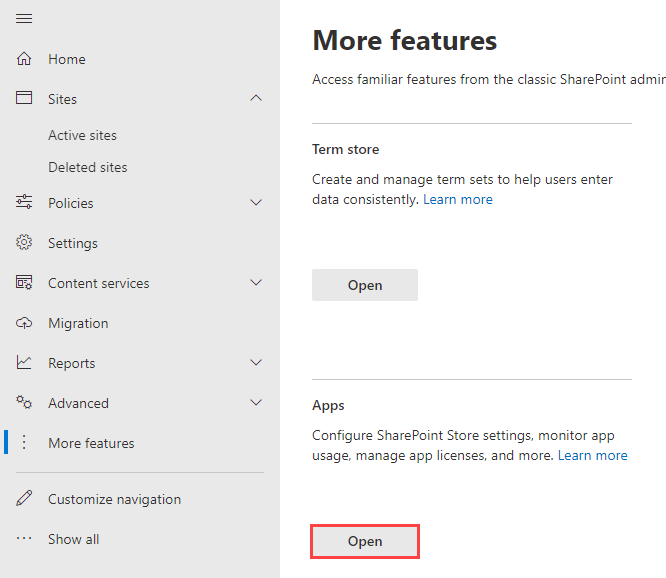Click the Advanced gears icon
This screenshot has width=666, height=578.
24,403
